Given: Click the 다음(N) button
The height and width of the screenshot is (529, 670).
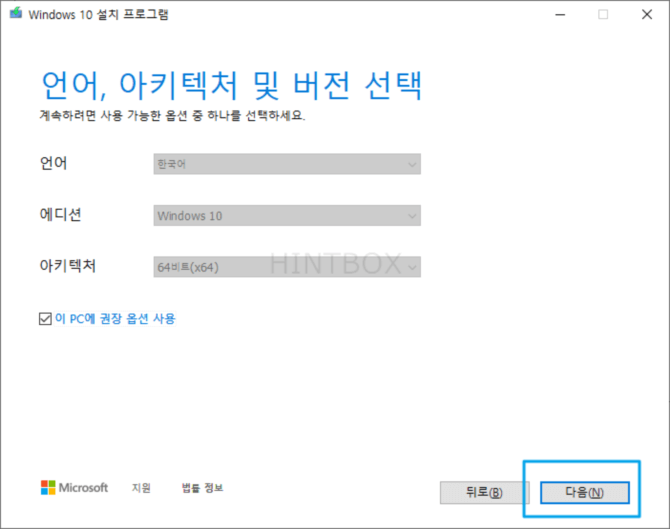Looking at the screenshot, I should [585, 493].
